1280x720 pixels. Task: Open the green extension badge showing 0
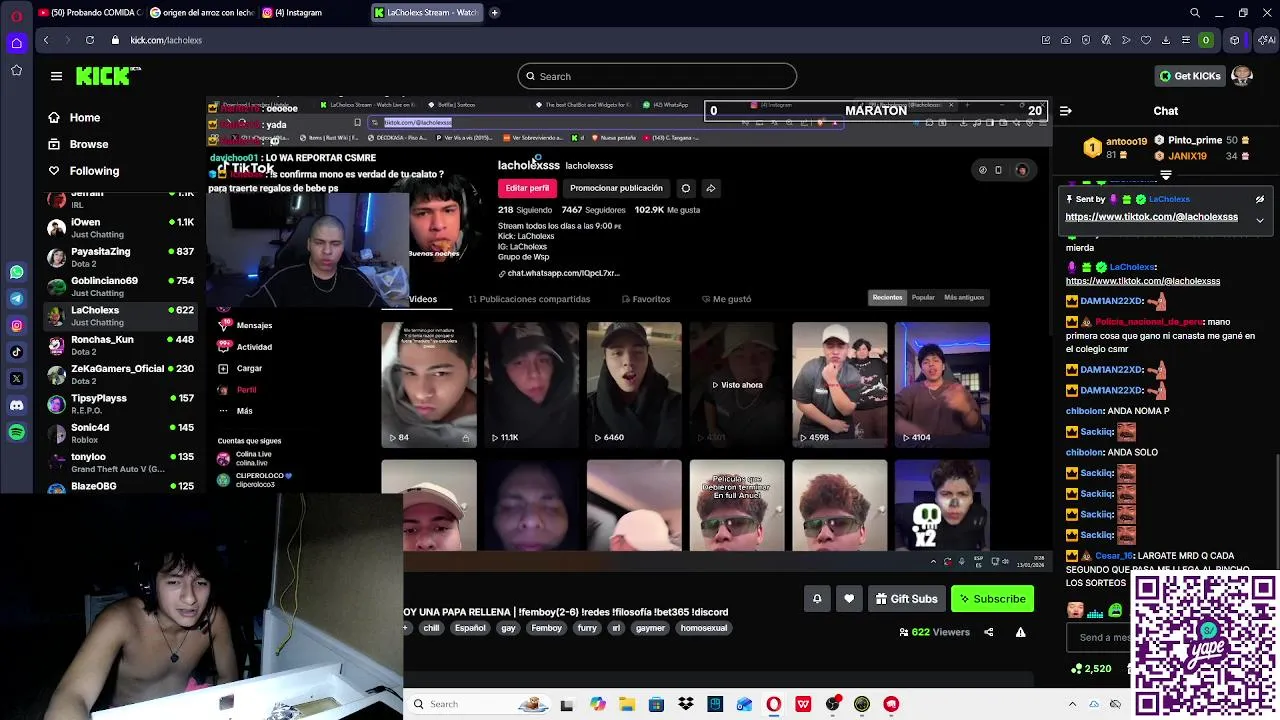point(1205,40)
